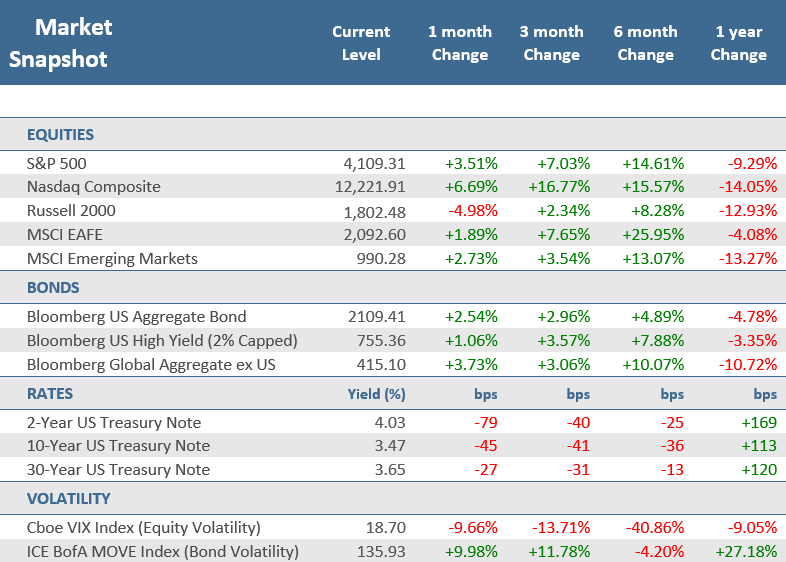Click MSCI EAFE six-month change +25.95%

click(x=653, y=235)
